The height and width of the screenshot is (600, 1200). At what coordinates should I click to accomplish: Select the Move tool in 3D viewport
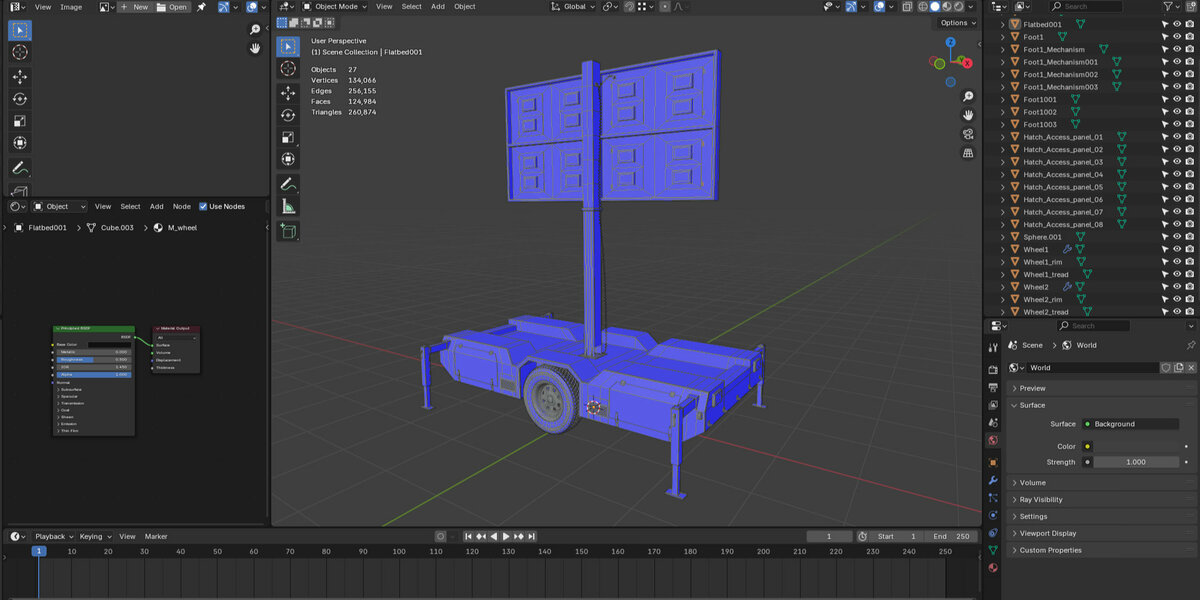[x=288, y=92]
